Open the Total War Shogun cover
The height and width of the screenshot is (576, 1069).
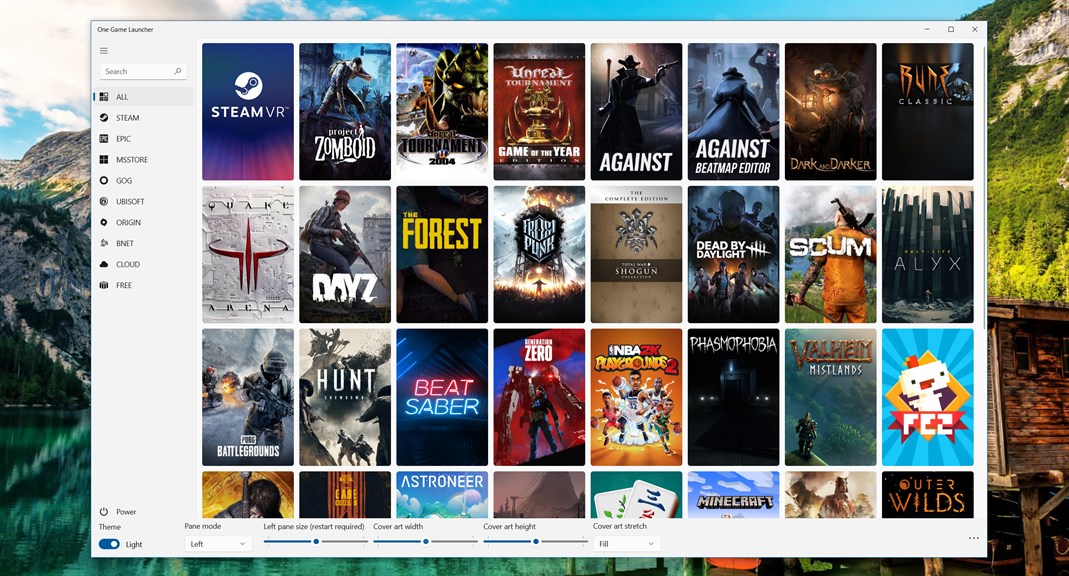click(x=636, y=254)
